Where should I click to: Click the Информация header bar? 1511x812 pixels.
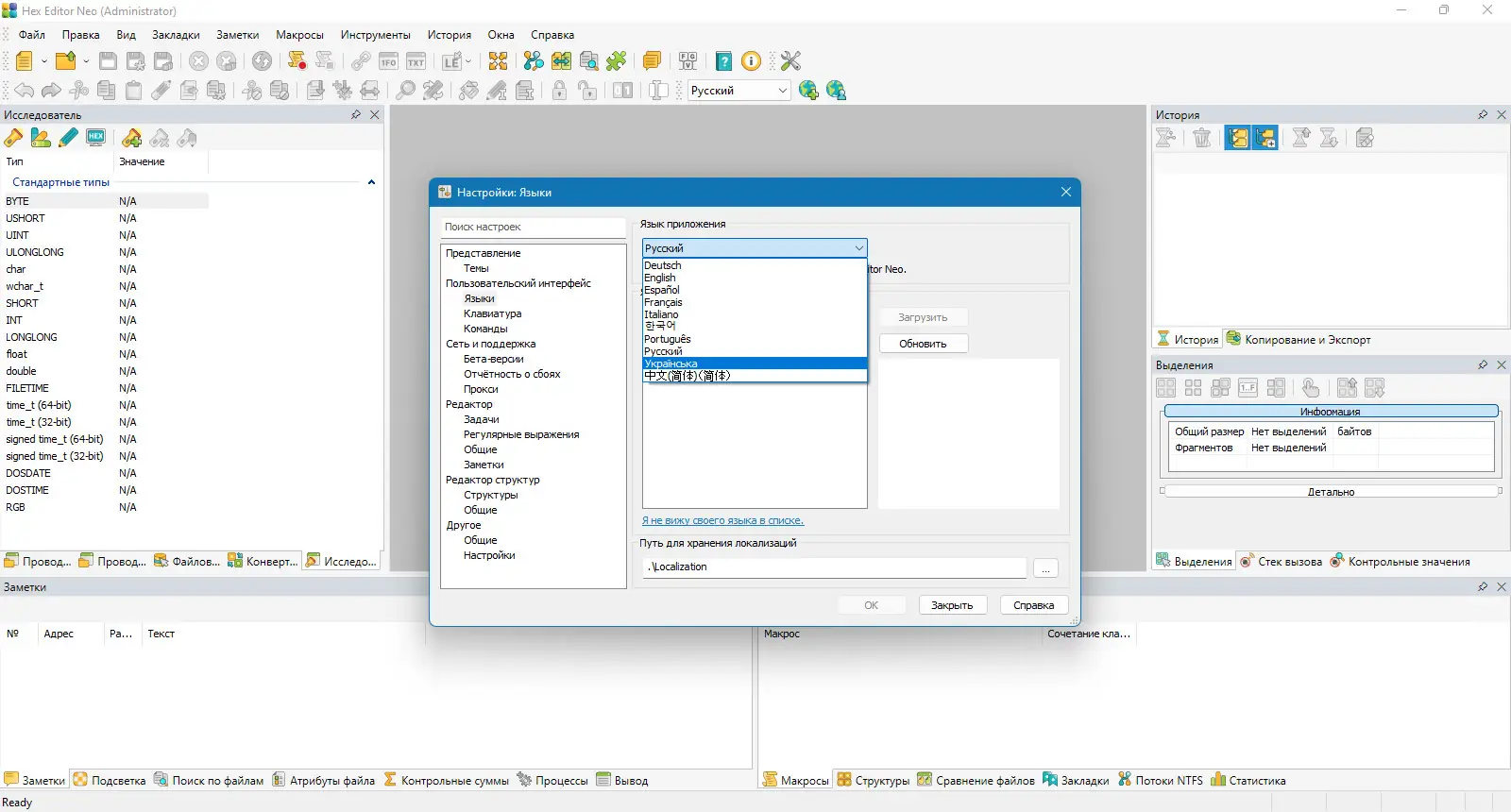coord(1331,412)
